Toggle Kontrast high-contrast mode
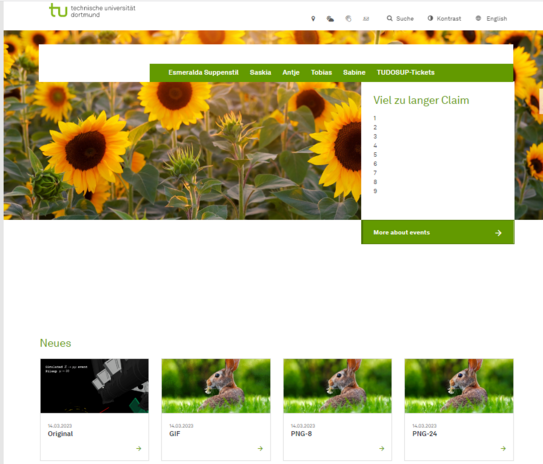This screenshot has width=543, height=464. pyautogui.click(x=444, y=18)
